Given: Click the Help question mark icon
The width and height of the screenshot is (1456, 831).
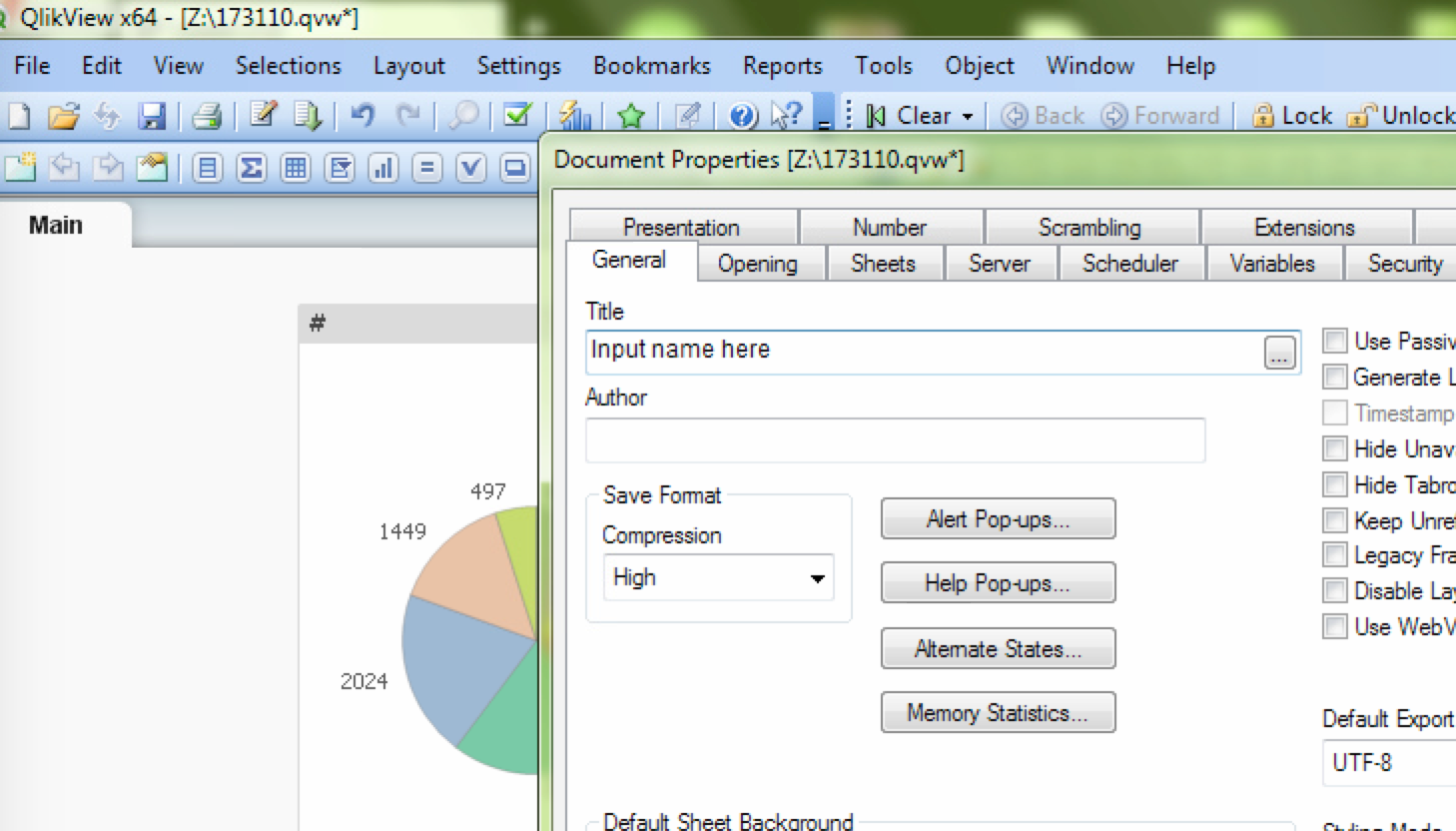Looking at the screenshot, I should point(743,116).
